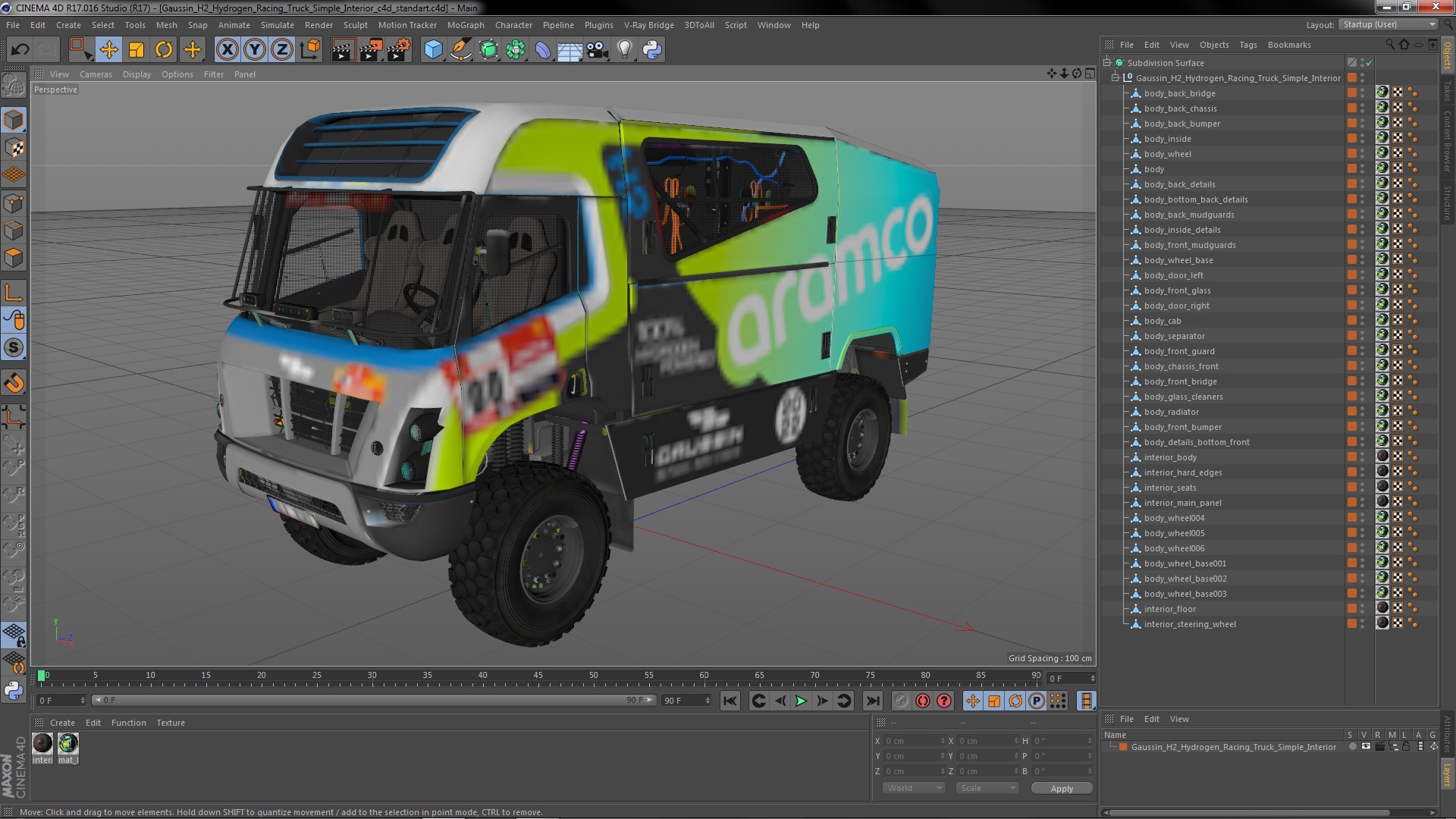
Task: Open the MoGraph menu
Action: point(466,25)
